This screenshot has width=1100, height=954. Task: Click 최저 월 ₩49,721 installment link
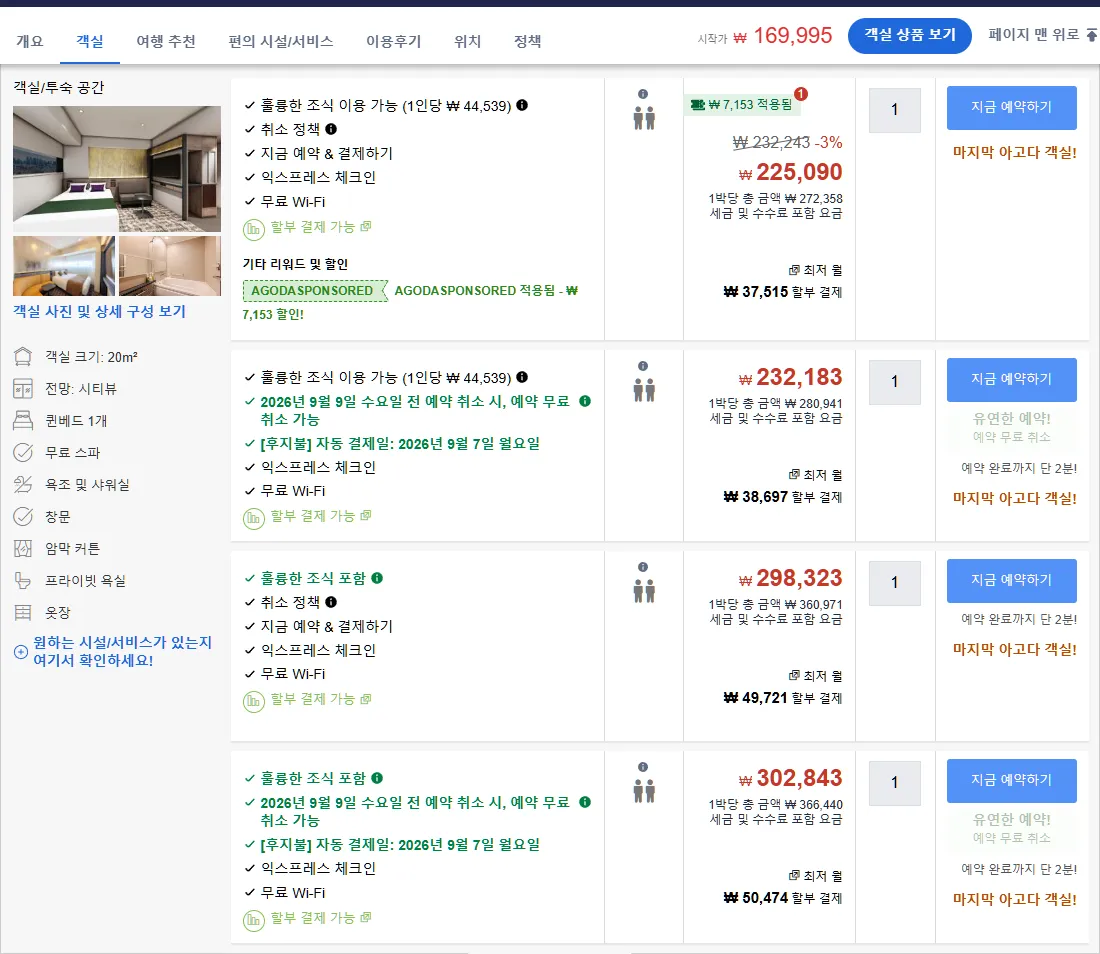(x=782, y=687)
